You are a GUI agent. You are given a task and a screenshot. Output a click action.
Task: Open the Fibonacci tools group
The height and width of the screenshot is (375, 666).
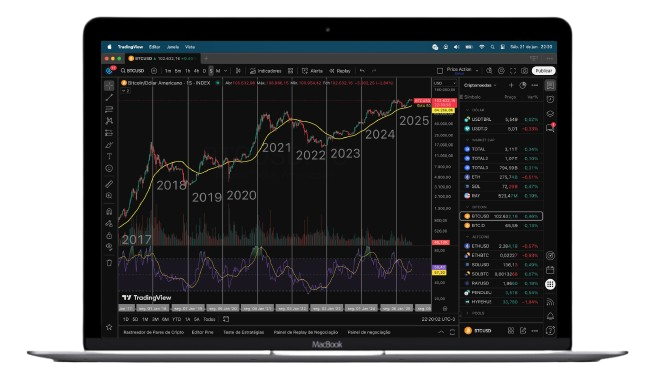109,109
